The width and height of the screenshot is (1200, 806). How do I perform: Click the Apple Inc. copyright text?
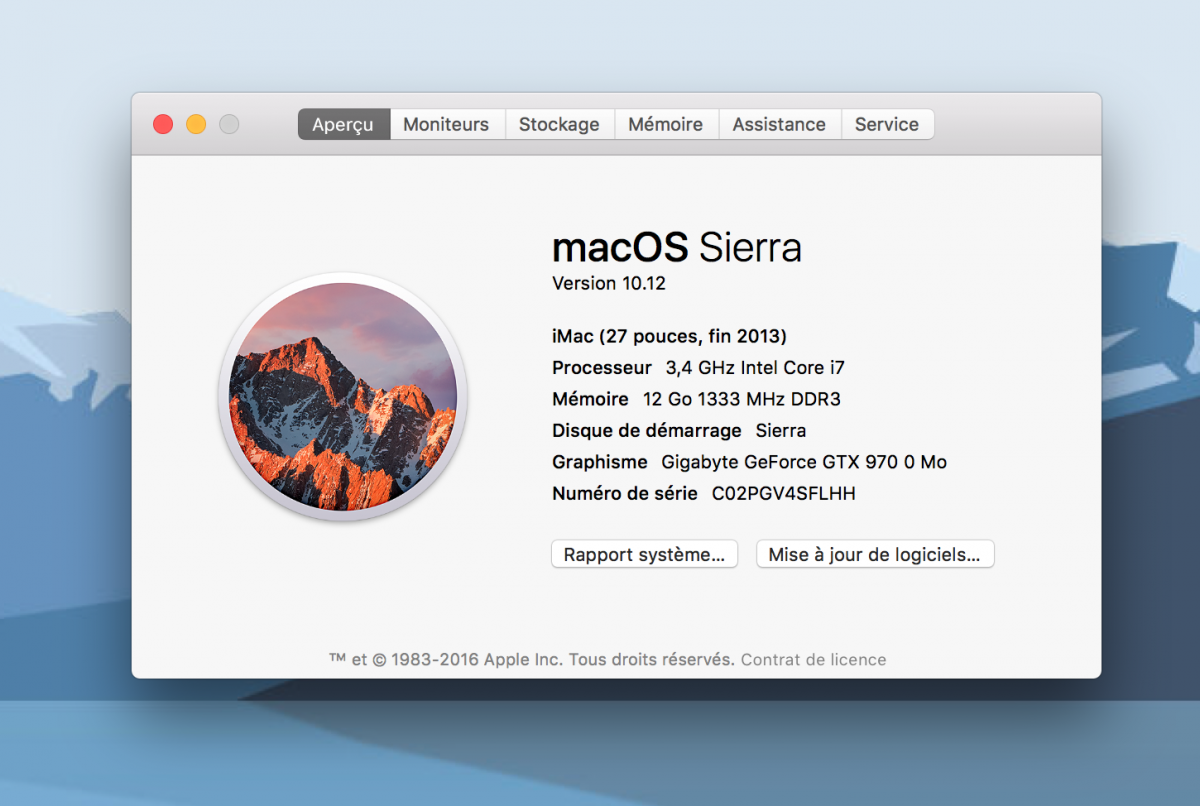tap(532, 660)
